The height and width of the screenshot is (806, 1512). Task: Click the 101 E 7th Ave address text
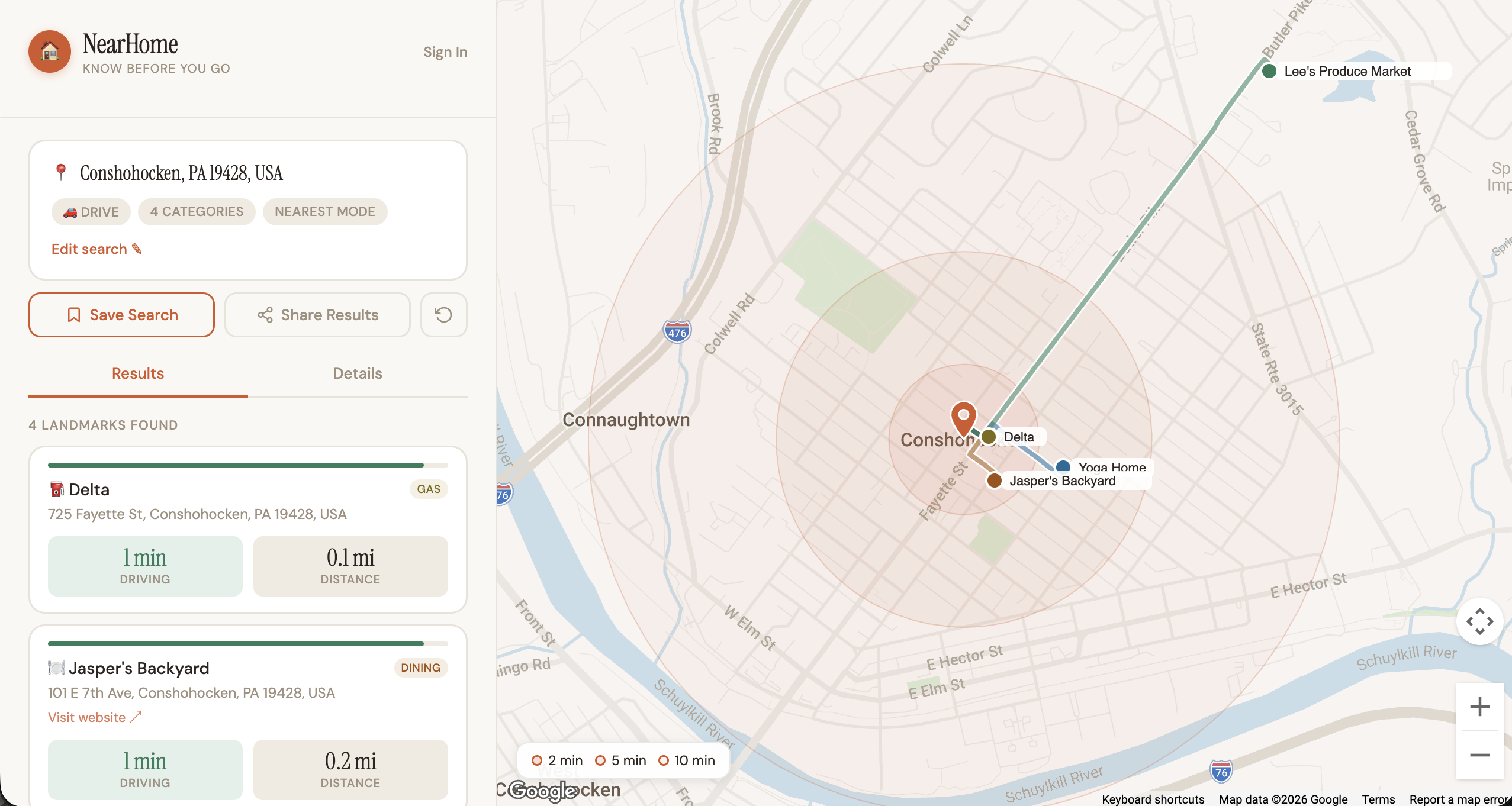tap(191, 693)
